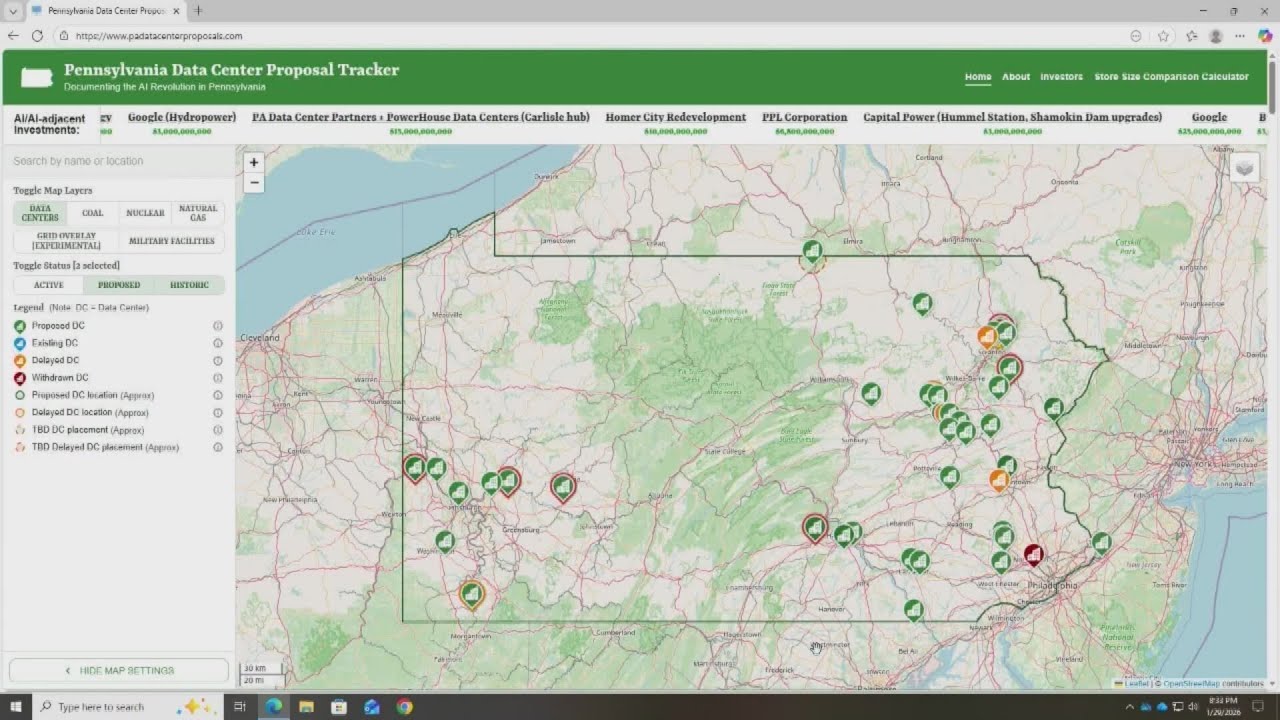The image size is (1280, 720).
Task: Click the info icon beside Delayed DC
Action: pyautogui.click(x=217, y=360)
